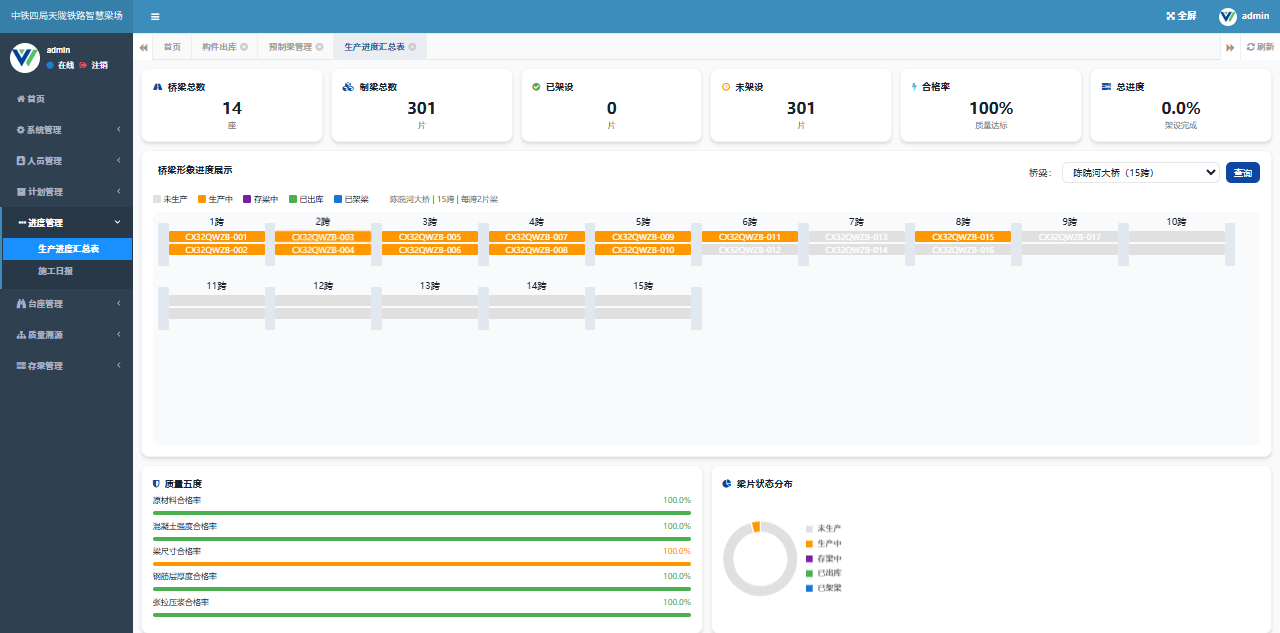Select beam CX32QWZB-001 in span 1
Viewport: 1280px width, 633px height.
point(217,237)
